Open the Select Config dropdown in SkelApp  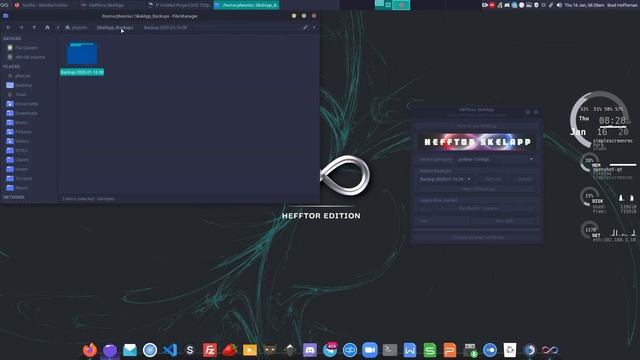point(496,159)
